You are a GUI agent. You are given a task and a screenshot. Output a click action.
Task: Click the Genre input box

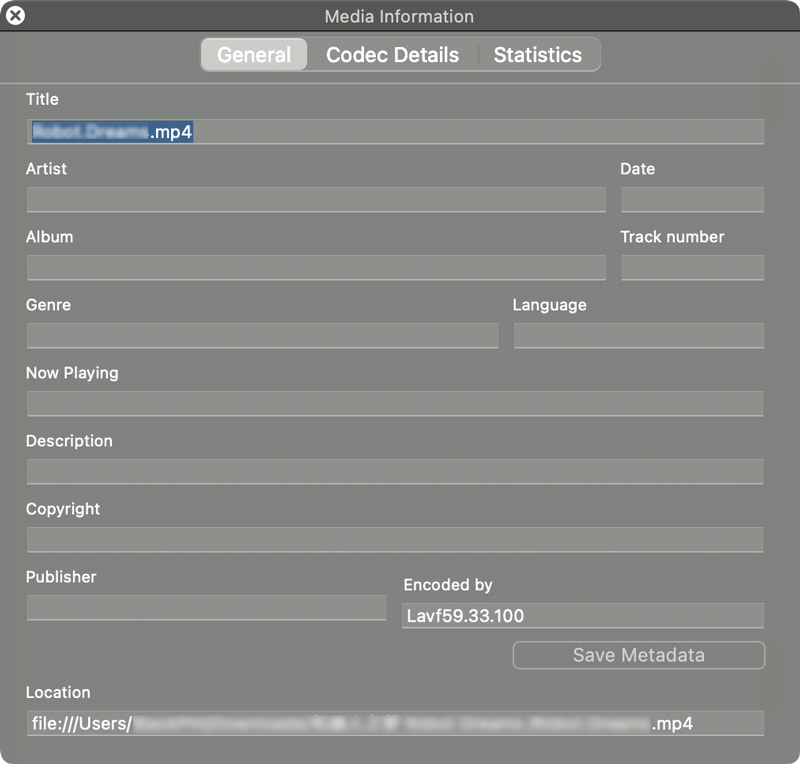coord(262,336)
